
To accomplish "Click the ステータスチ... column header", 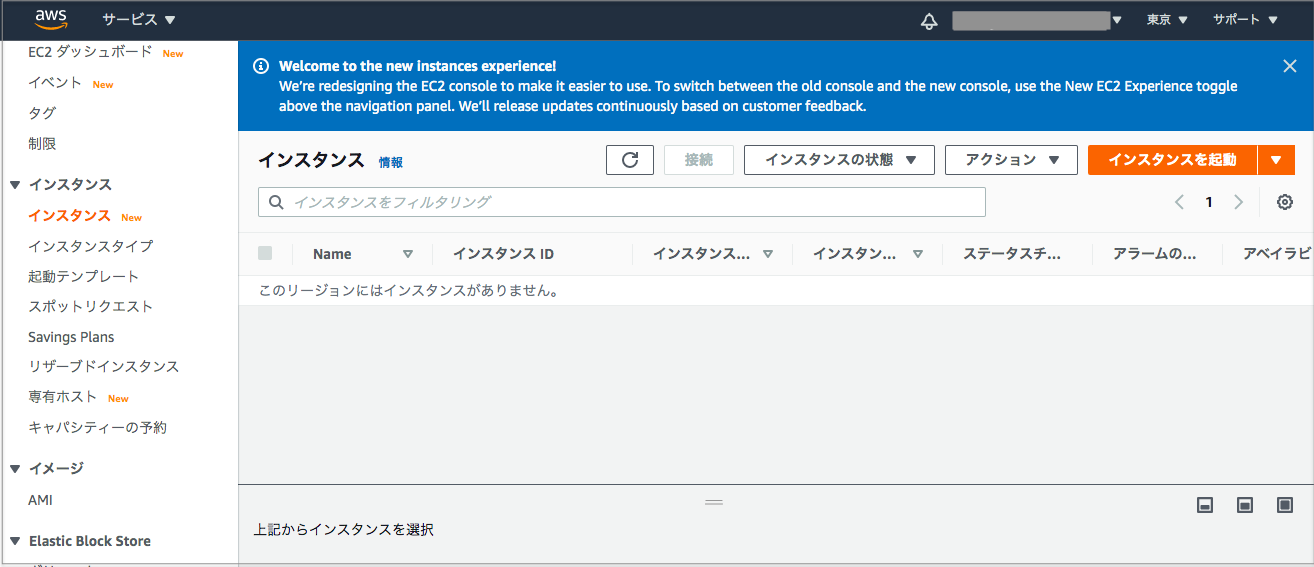I will (1012, 254).
